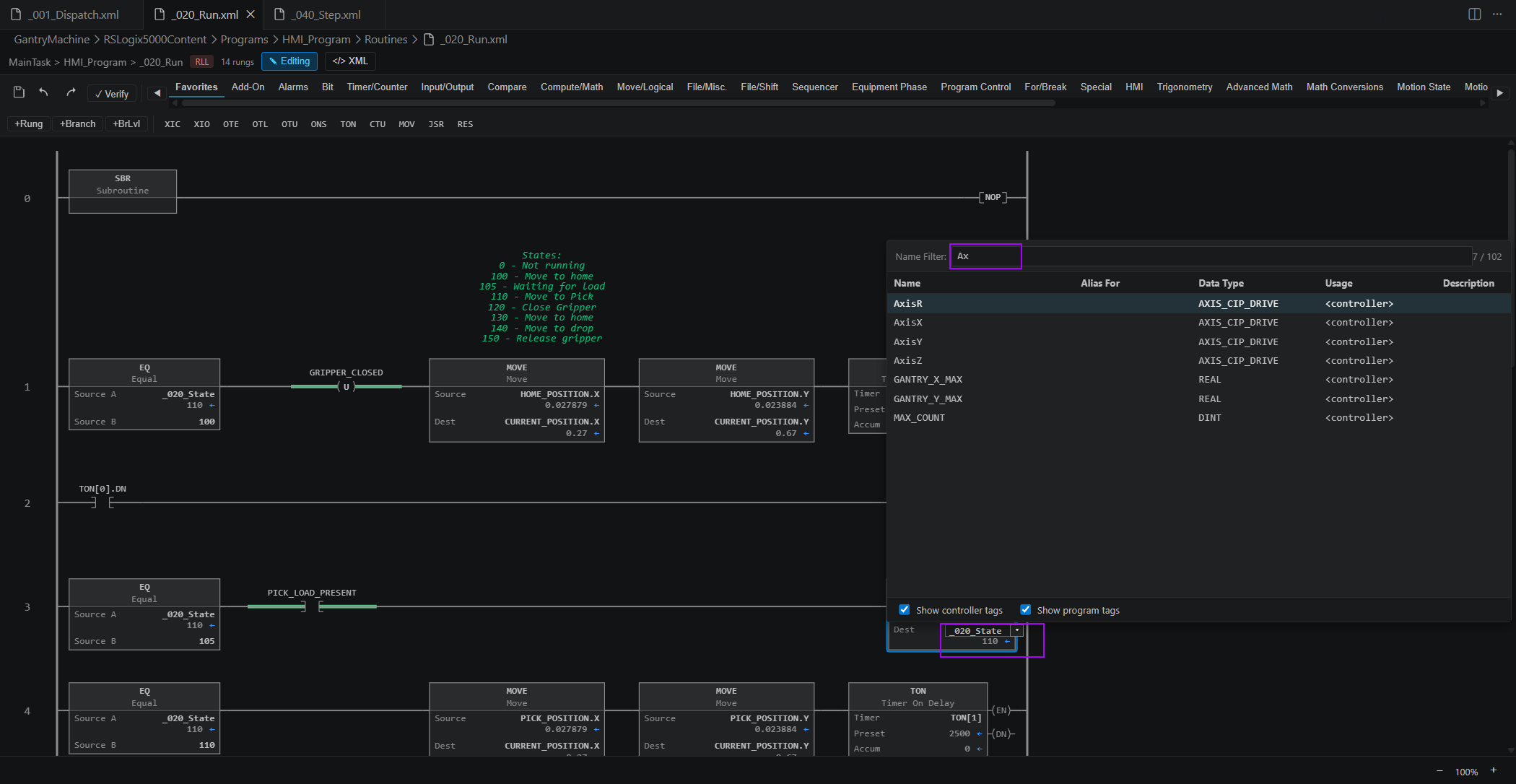Viewport: 1516px width, 784px height.
Task: Open the more actions ellipsis menu
Action: [x=1497, y=14]
